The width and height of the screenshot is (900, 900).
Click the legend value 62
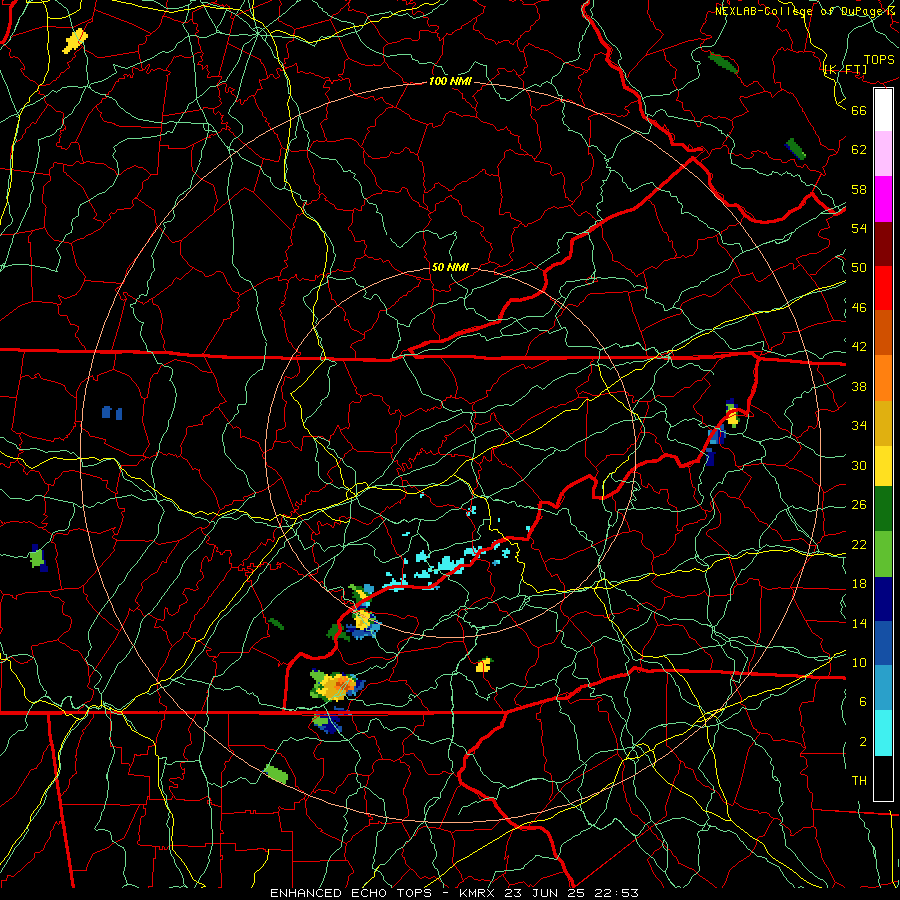(x=859, y=149)
